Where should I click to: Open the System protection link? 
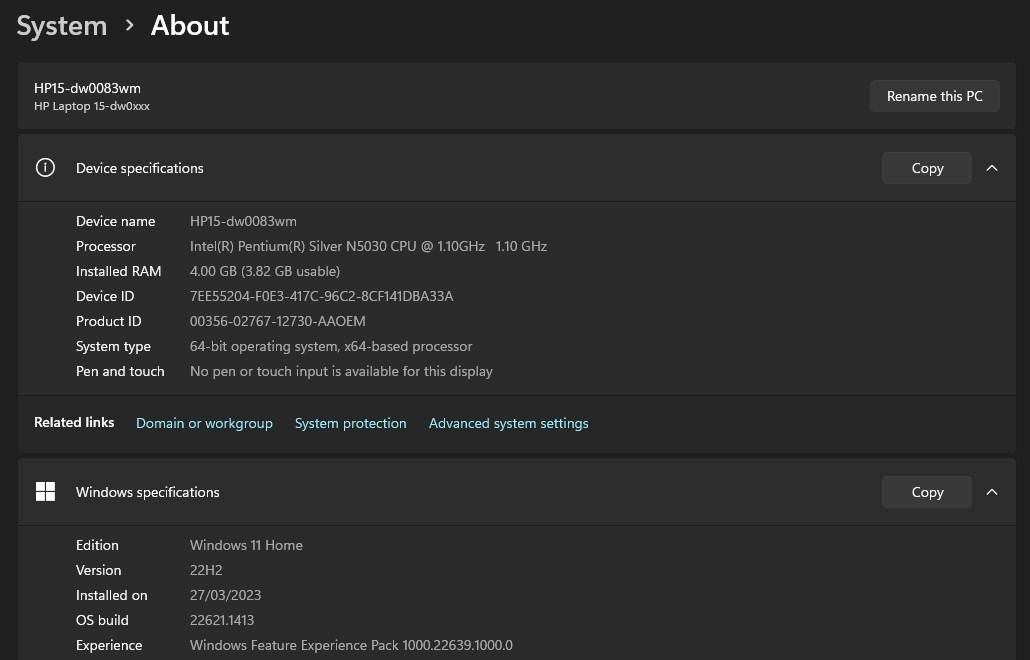351,424
